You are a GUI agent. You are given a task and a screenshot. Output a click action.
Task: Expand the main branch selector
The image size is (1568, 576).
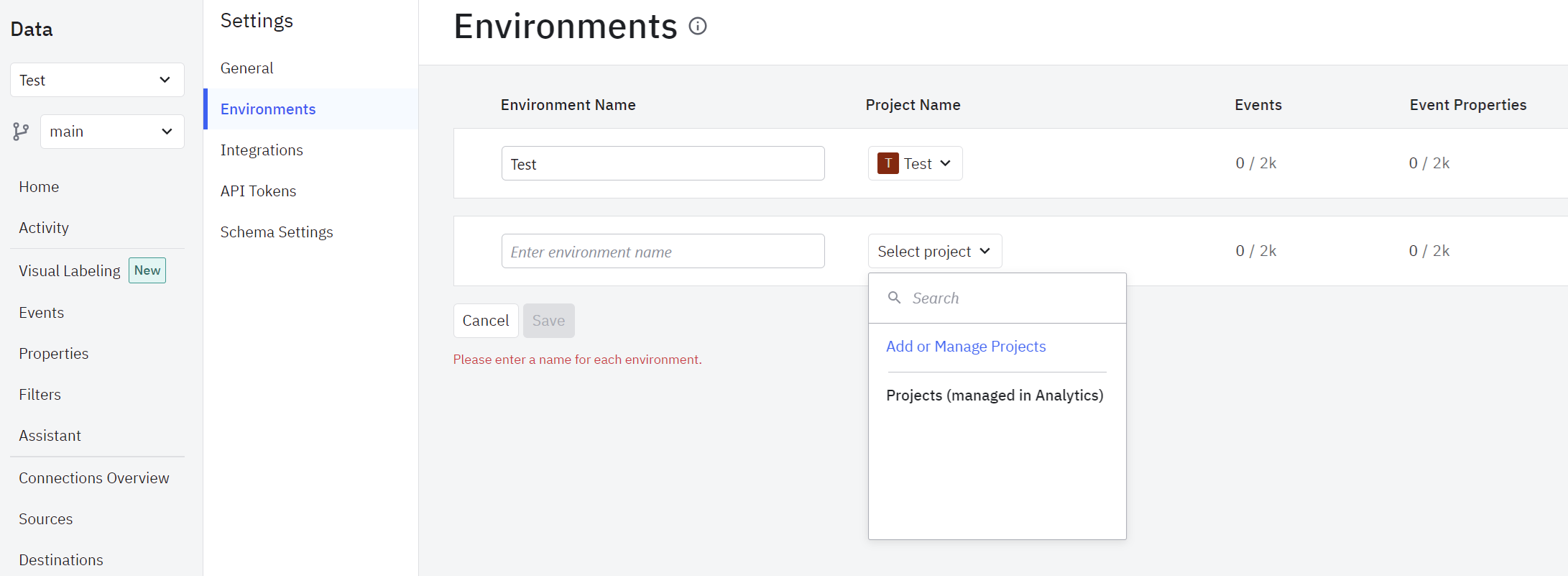[112, 132]
